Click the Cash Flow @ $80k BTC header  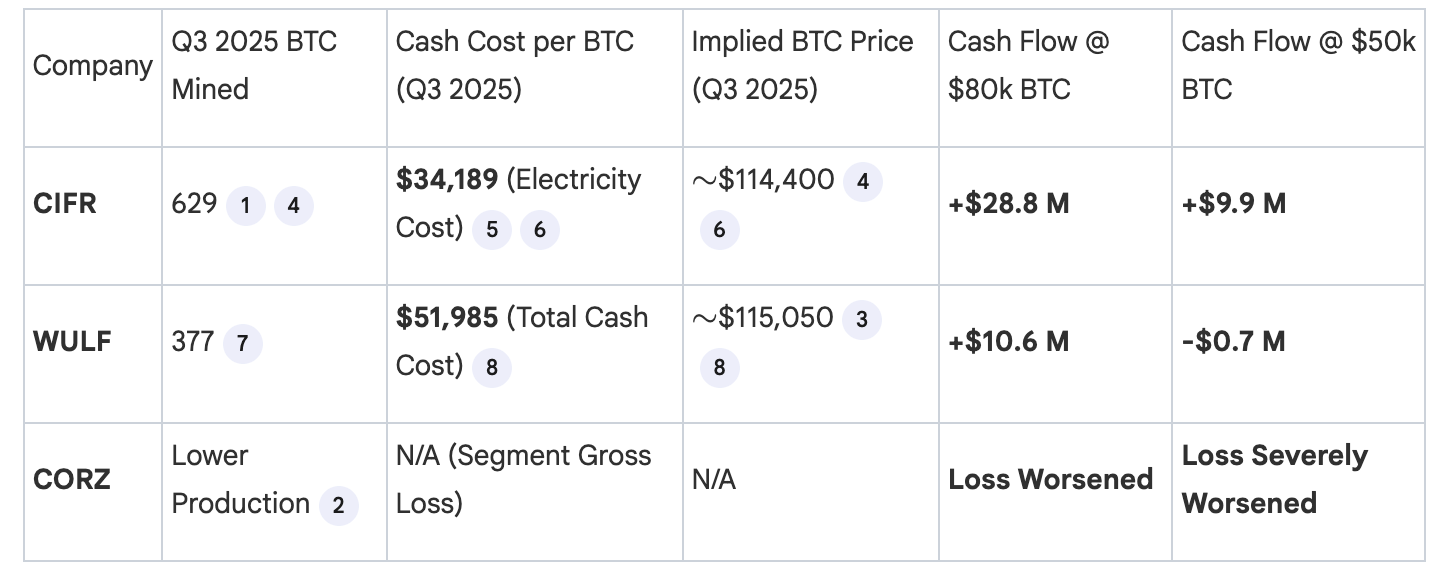(x=1028, y=66)
